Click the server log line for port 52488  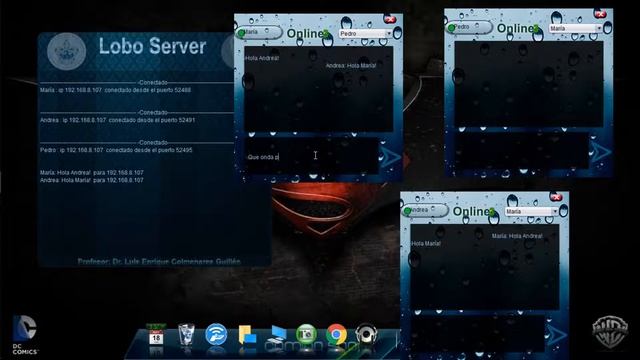pyautogui.click(x=115, y=90)
